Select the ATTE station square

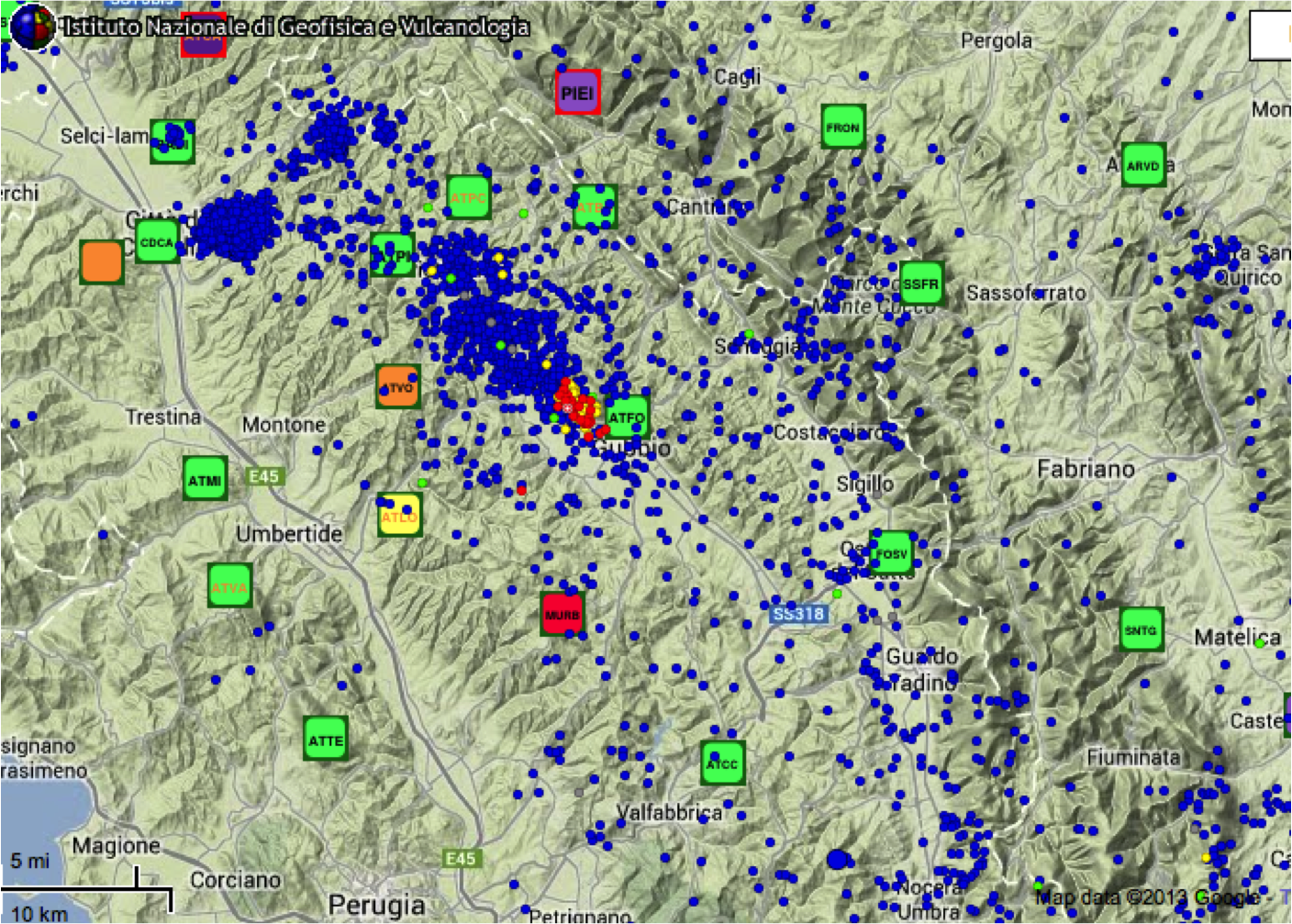[x=326, y=740]
